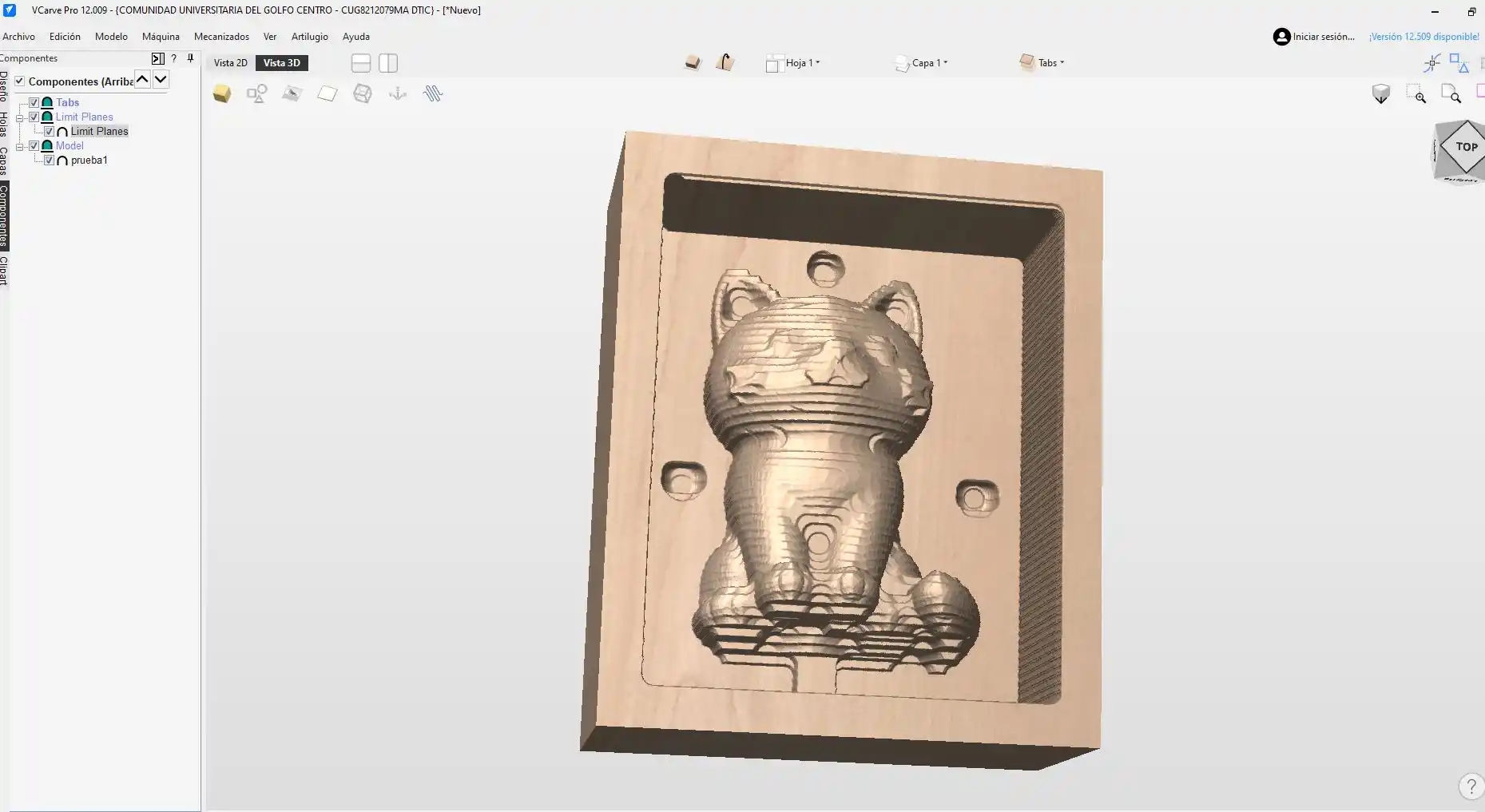Viewport: 1485px width, 812px height.
Task: Click the shapes vector display icon
Action: coord(257,94)
